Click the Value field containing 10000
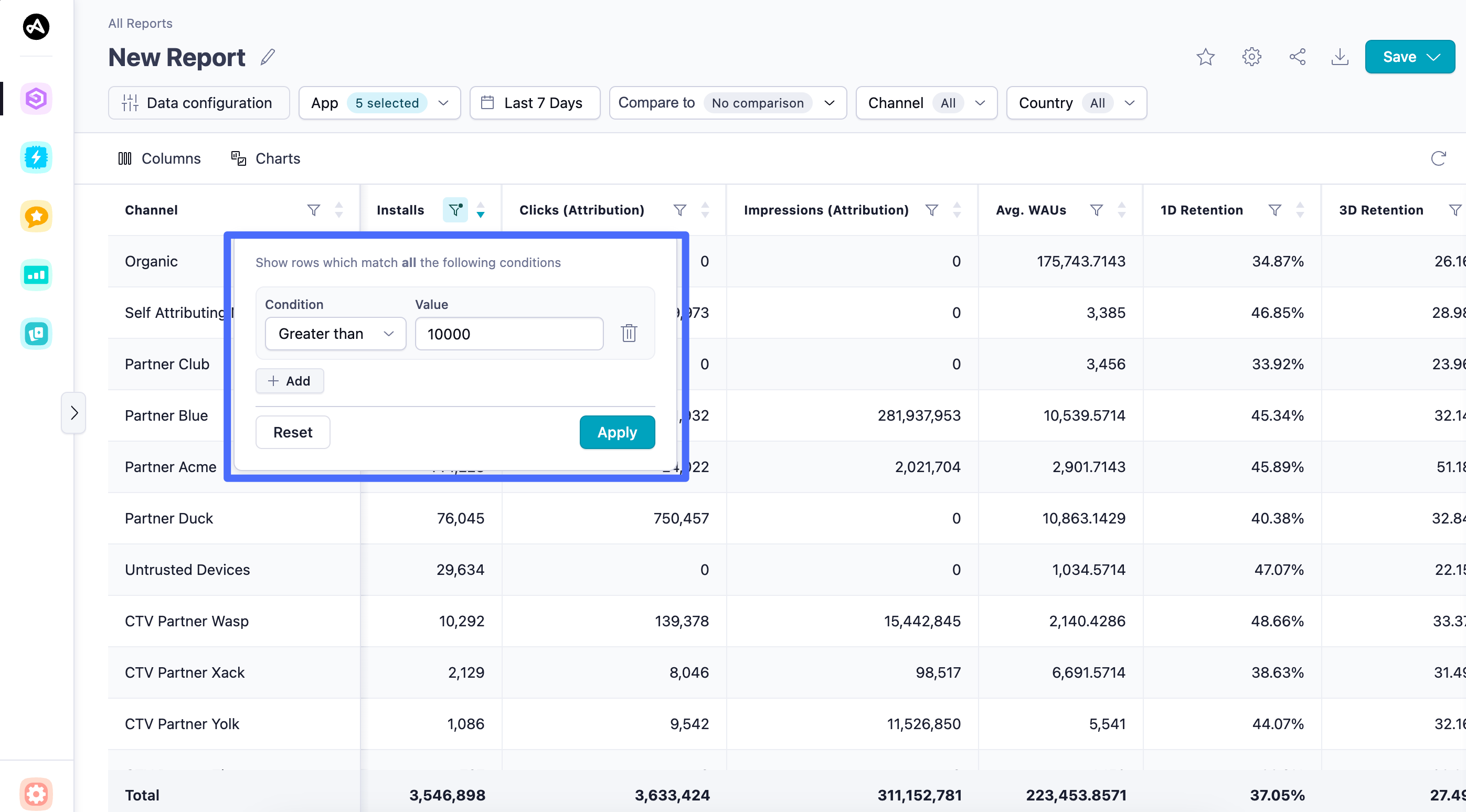This screenshot has width=1466, height=812. tap(508, 334)
